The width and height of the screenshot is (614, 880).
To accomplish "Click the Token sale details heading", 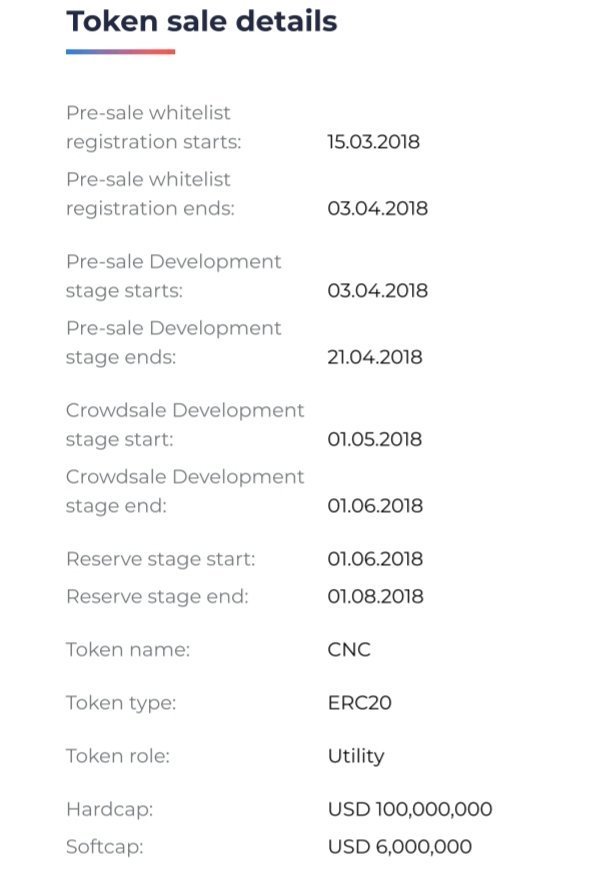I will point(201,21).
